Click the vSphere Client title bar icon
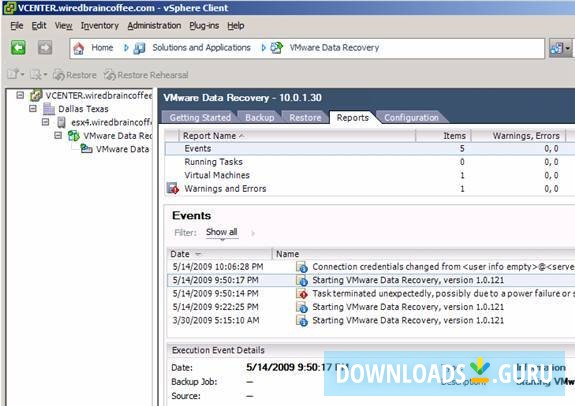Image resolution: width=575 pixels, height=406 pixels. (9, 7)
